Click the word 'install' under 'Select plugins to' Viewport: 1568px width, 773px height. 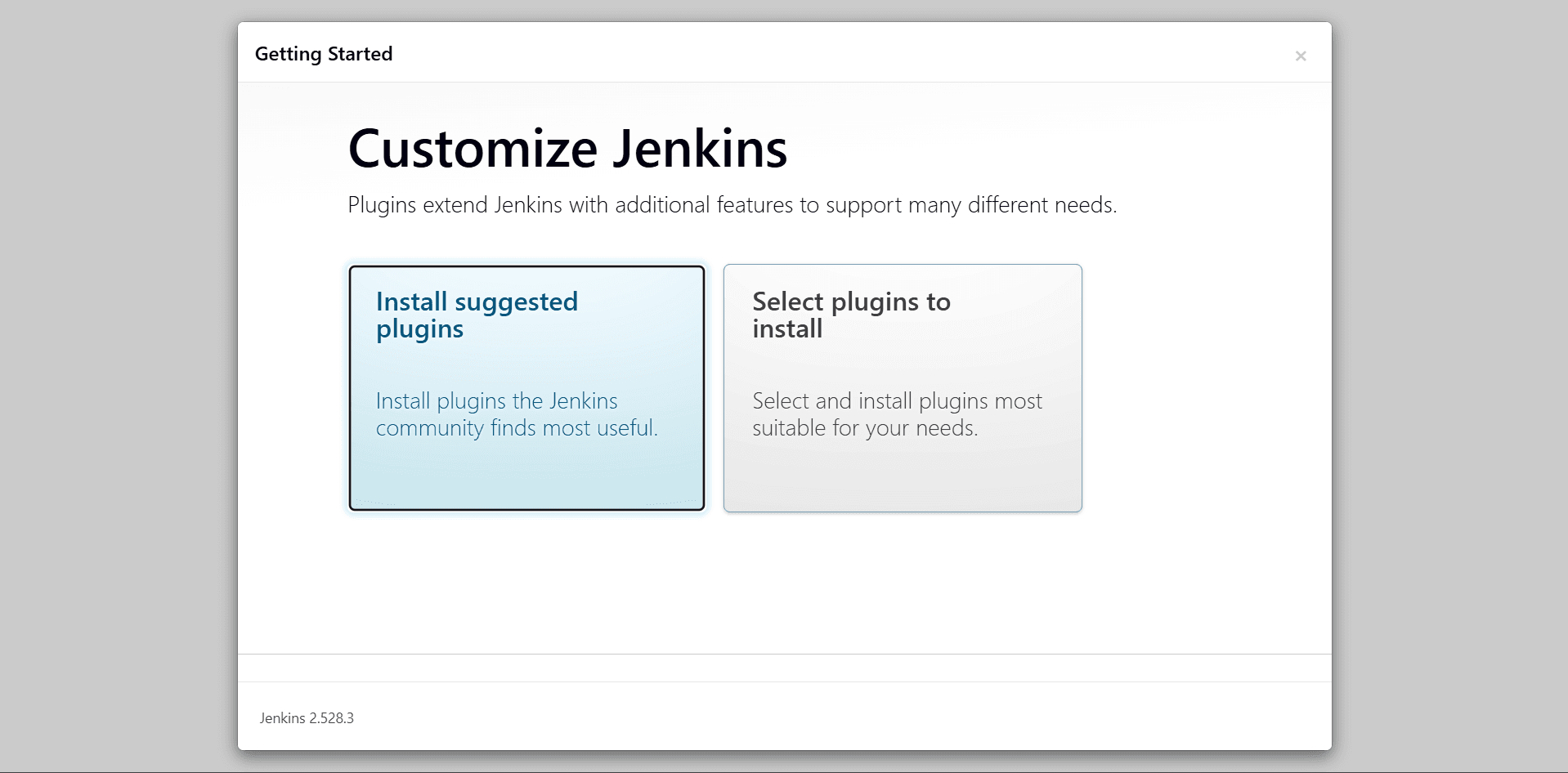pyautogui.click(x=787, y=329)
